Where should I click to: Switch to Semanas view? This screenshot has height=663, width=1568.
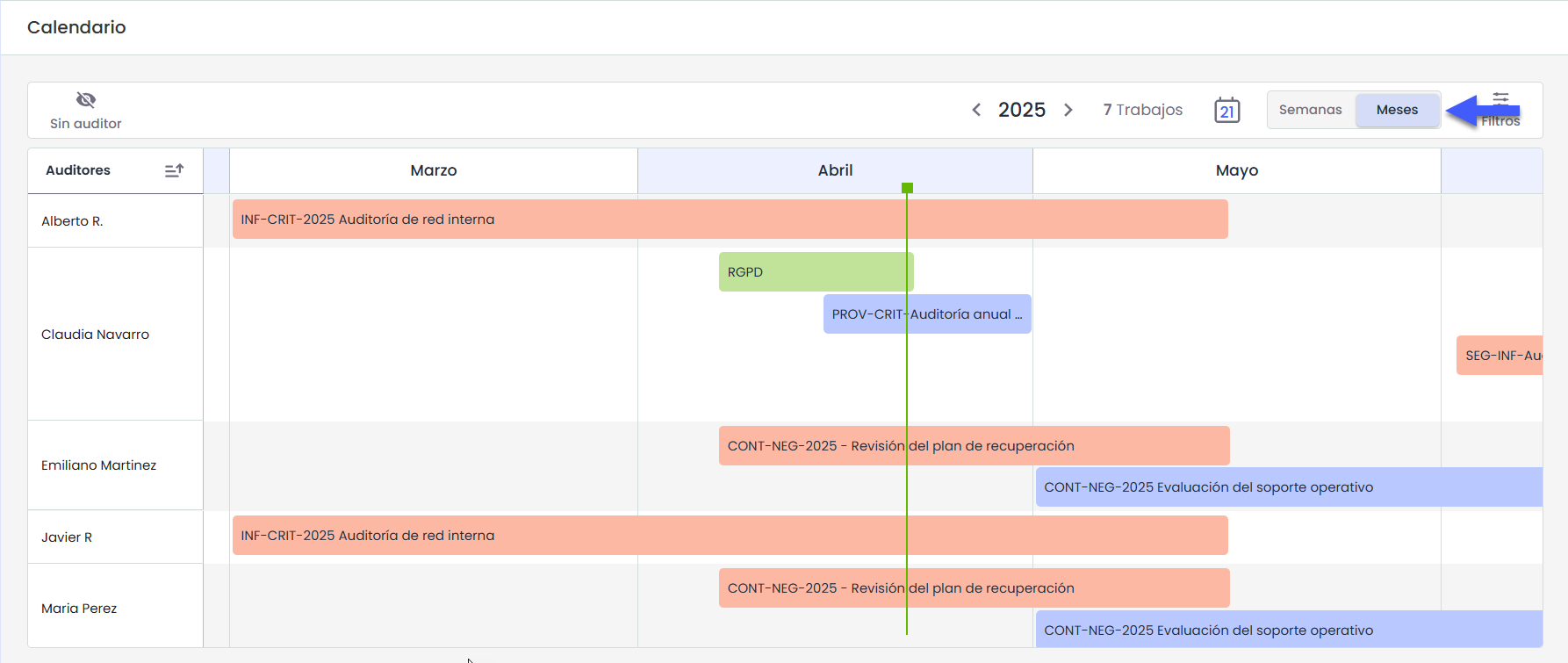(x=1310, y=110)
